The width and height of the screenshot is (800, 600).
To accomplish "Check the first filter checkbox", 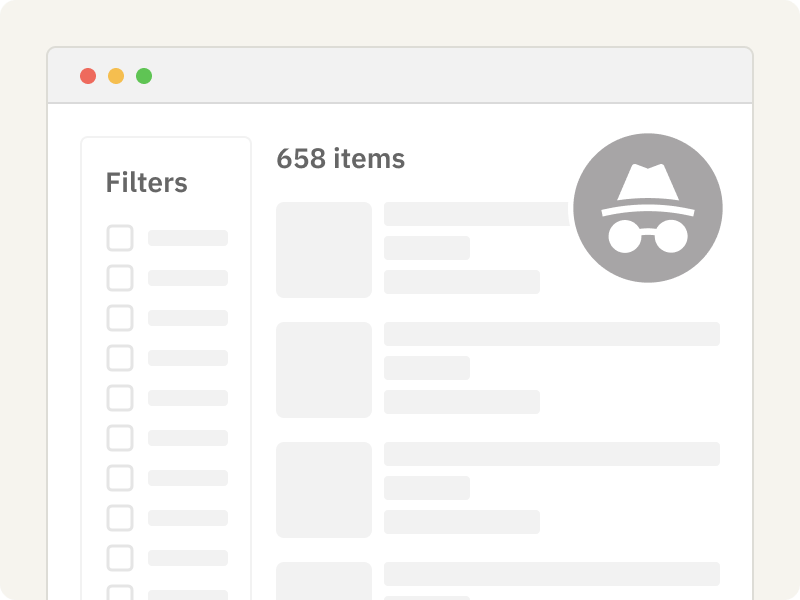I will [120, 238].
